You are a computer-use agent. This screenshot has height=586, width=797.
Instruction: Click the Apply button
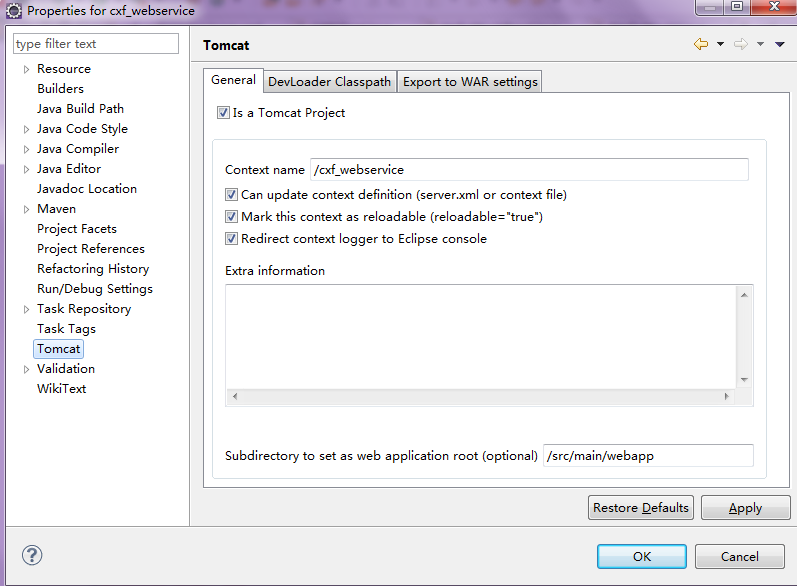(746, 508)
